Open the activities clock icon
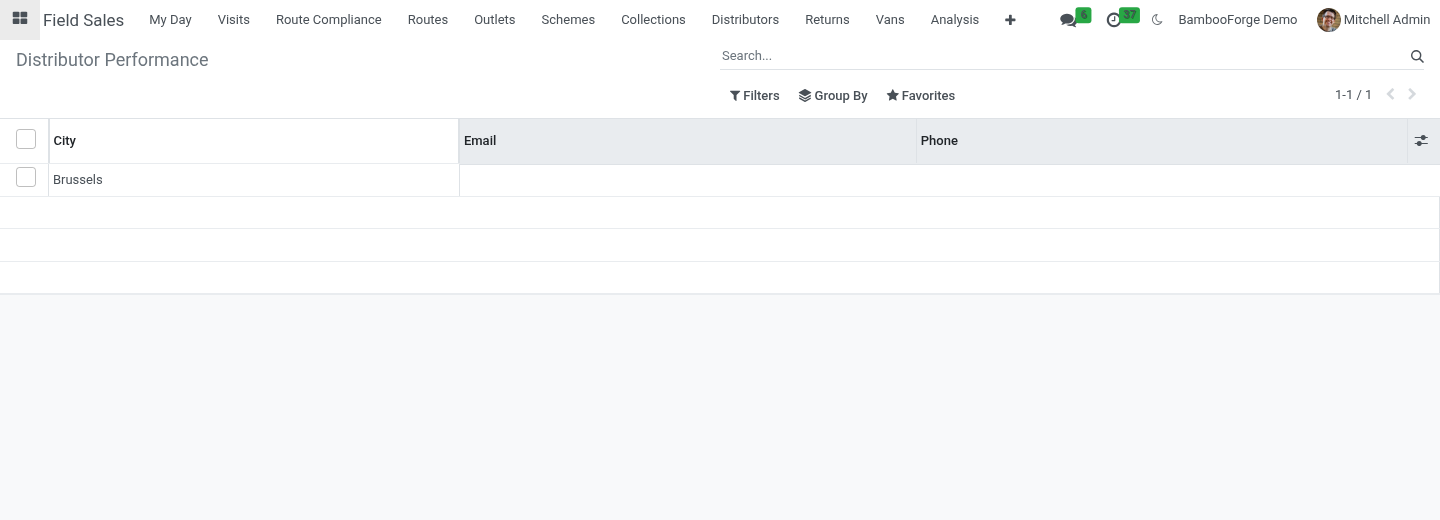Screen dimensions: 1440x520 point(1114,20)
